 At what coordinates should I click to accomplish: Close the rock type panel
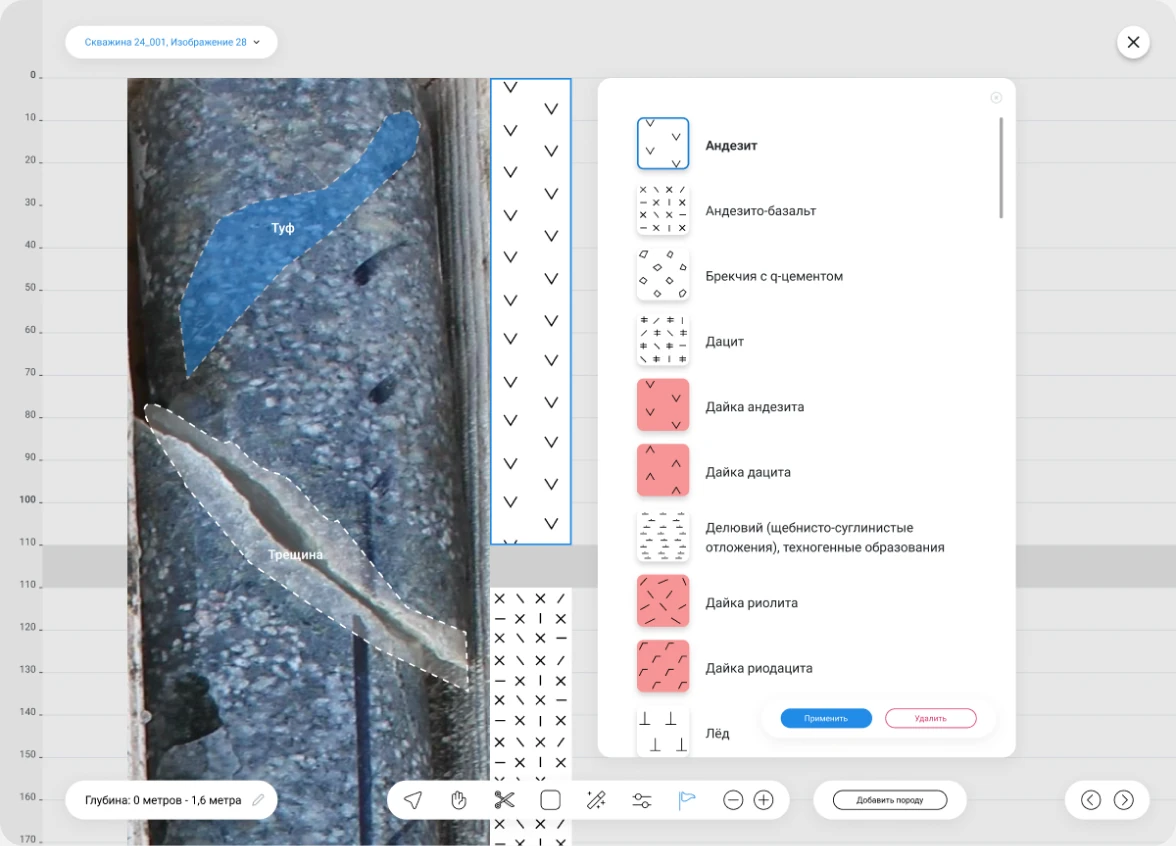coord(996,98)
